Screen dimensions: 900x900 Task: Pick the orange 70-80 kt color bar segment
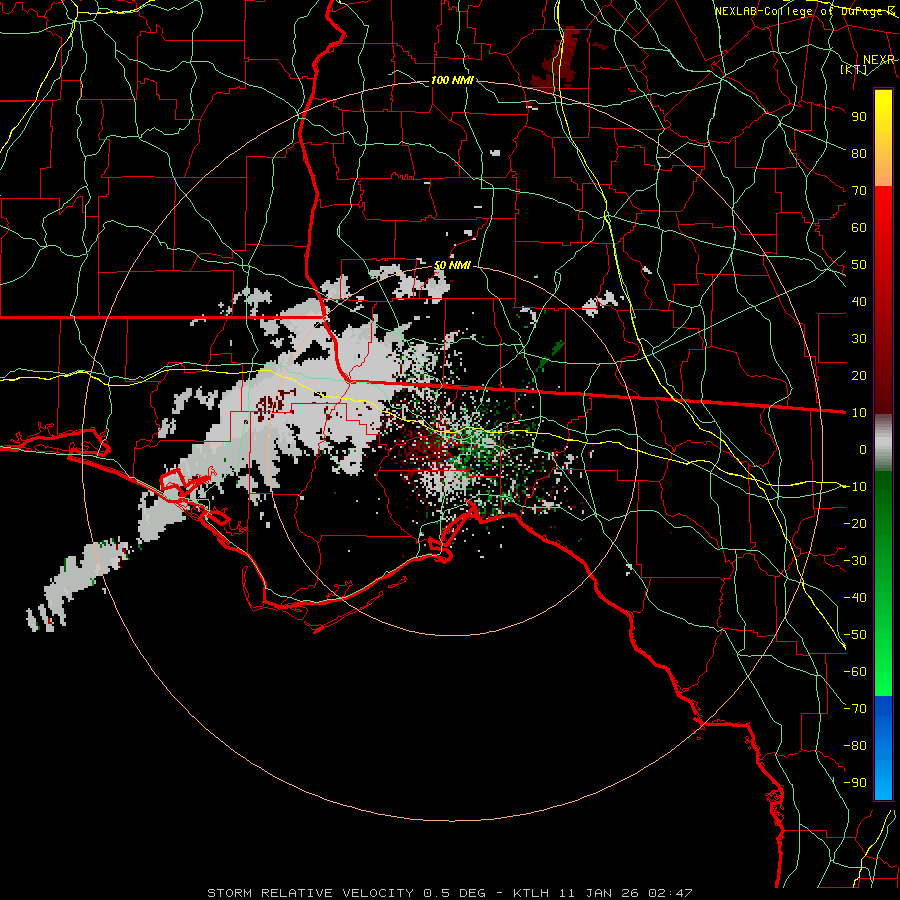pyautogui.click(x=883, y=170)
